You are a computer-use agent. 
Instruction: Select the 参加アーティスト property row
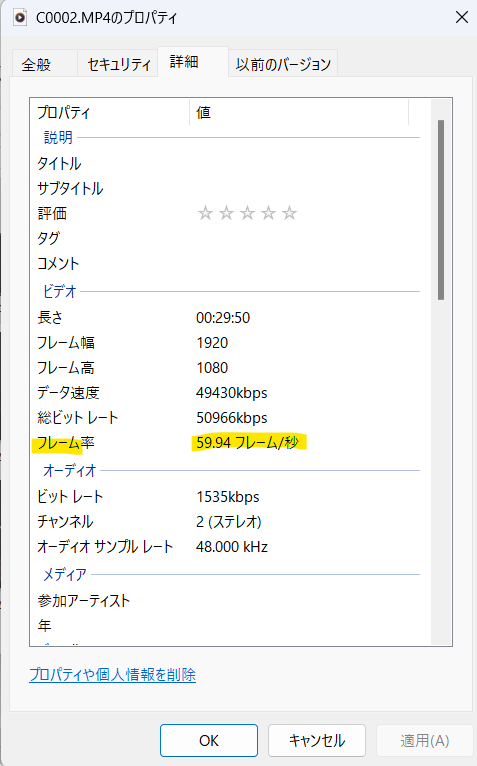230,600
